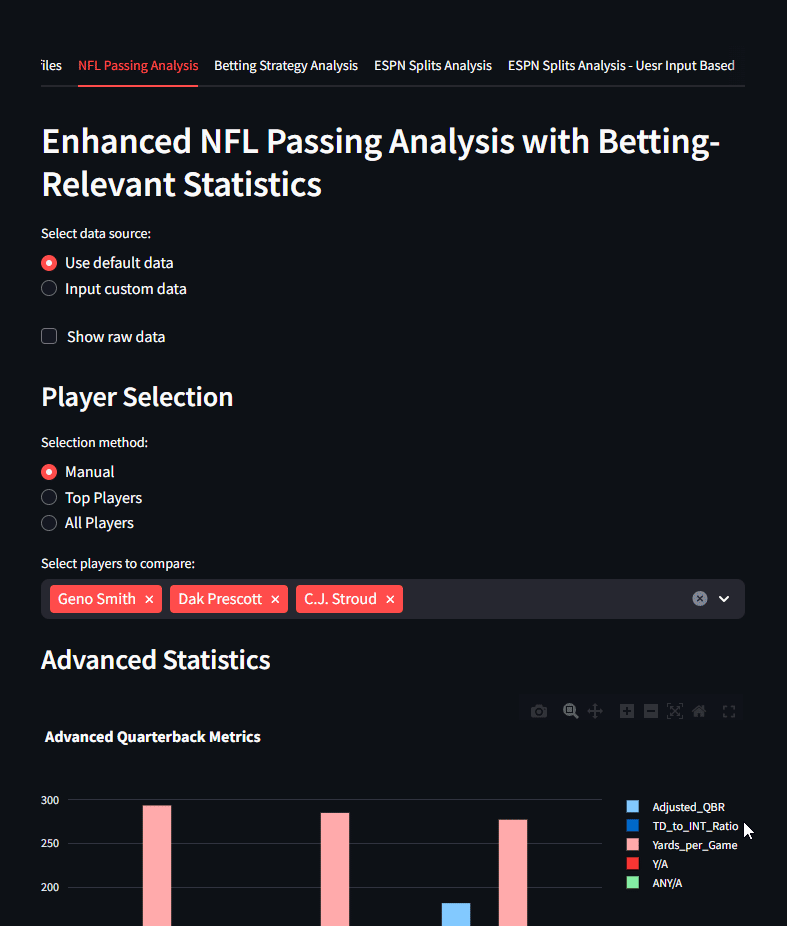The width and height of the screenshot is (787, 926).
Task: Choose Input custom data option
Action: click(49, 288)
